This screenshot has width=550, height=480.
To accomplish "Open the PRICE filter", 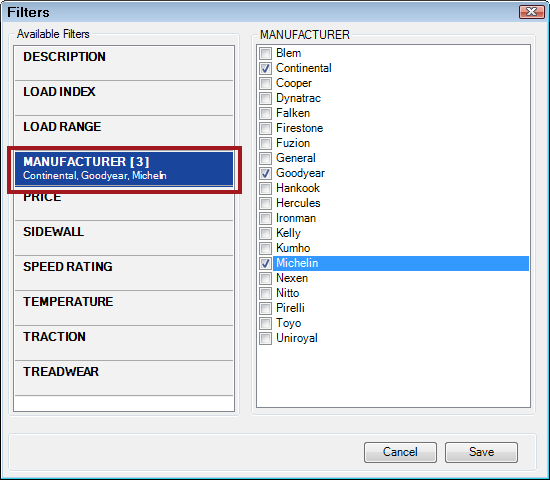I will coord(124,204).
